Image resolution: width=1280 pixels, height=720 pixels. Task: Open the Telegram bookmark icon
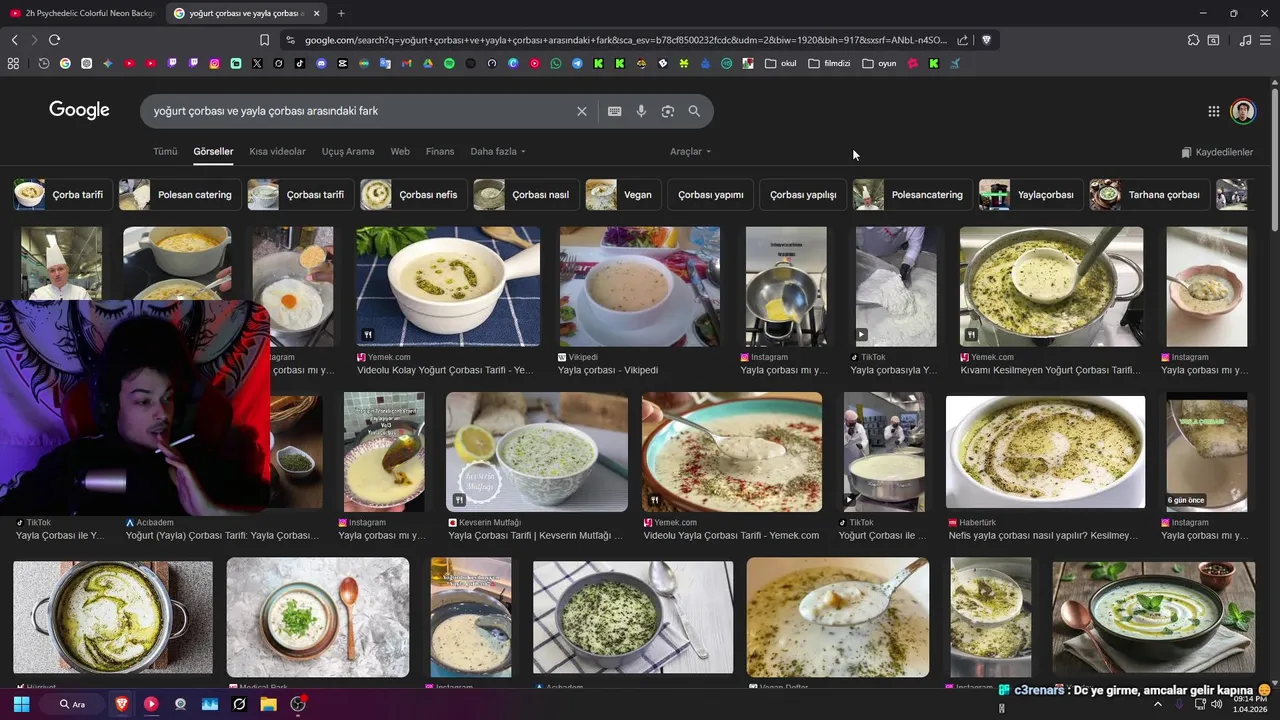(577, 63)
